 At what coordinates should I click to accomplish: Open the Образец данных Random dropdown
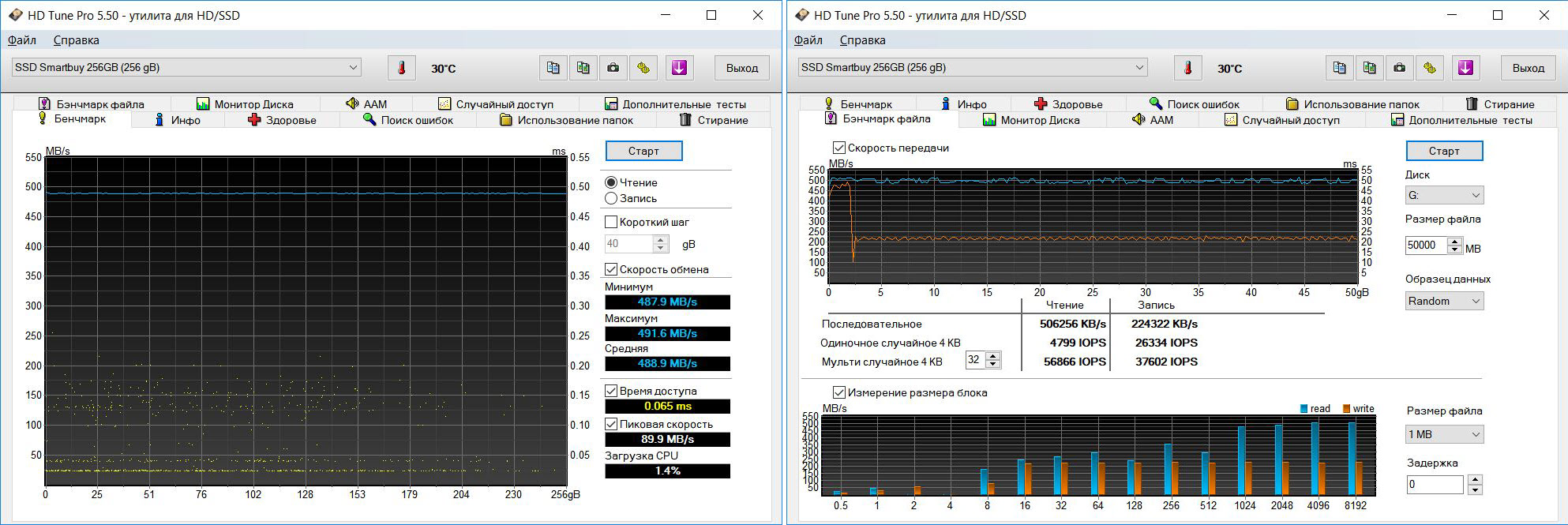point(1444,301)
